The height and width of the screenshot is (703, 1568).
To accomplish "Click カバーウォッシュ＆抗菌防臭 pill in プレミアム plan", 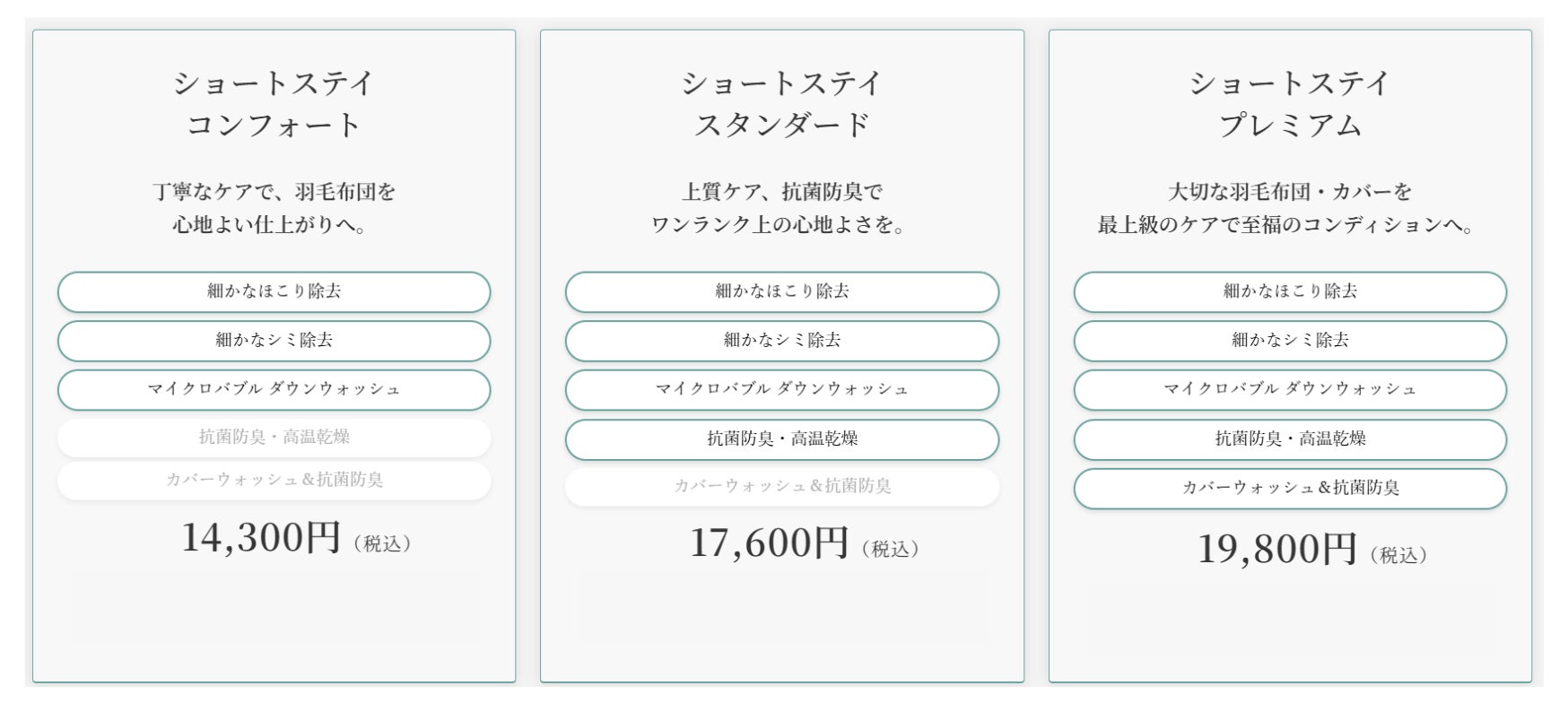I will click(x=1290, y=489).
